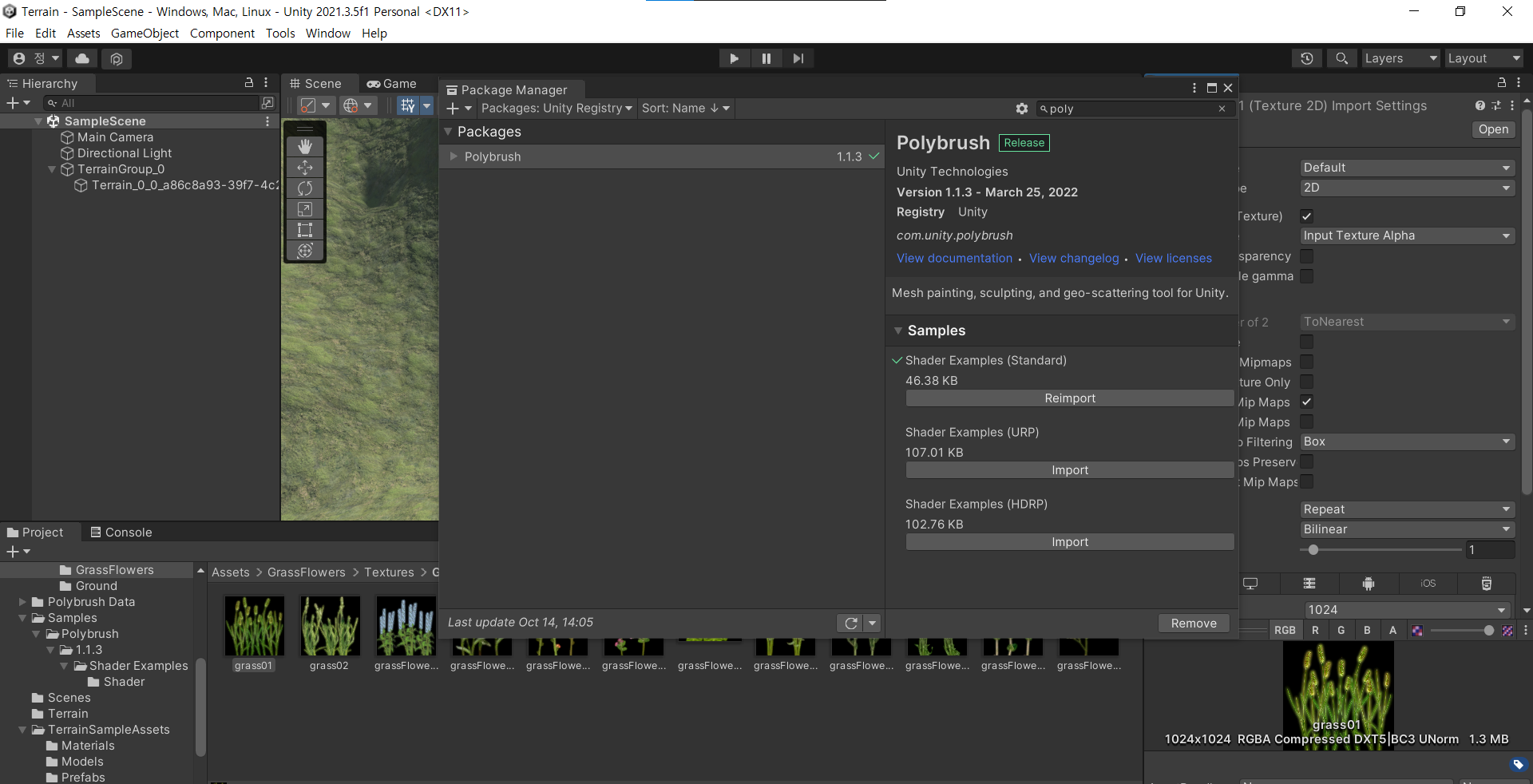Screen dimensions: 1533x784
Task: Toggle the Inspector lock icon
Action: click(x=1502, y=82)
